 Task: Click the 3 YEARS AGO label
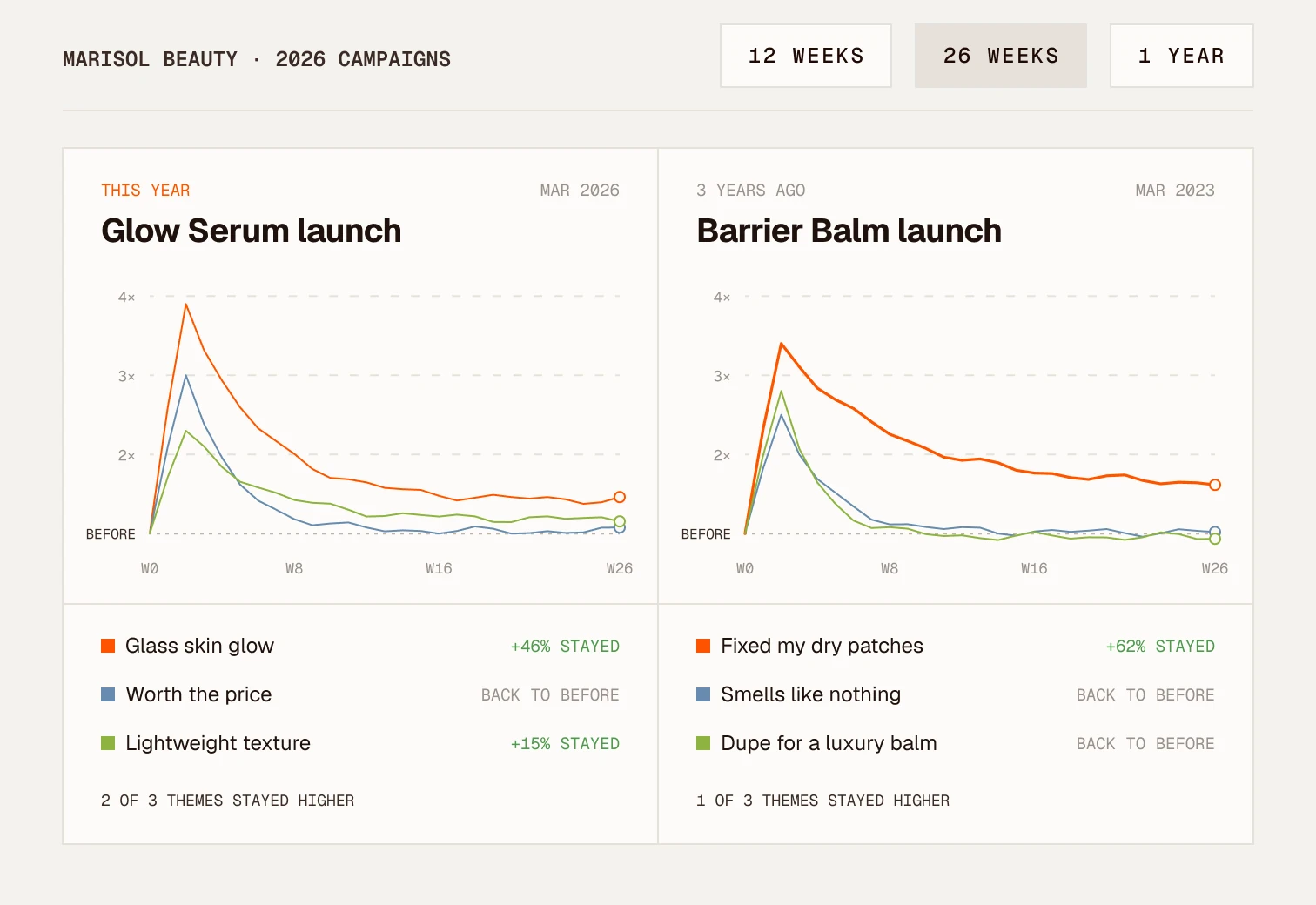[x=751, y=191]
